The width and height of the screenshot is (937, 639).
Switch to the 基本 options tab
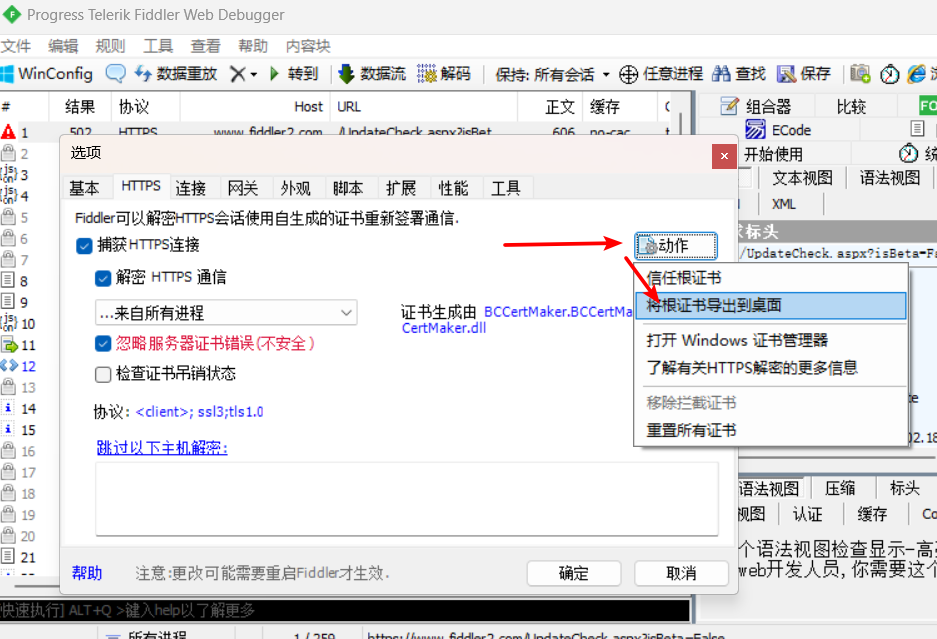[x=84, y=188]
